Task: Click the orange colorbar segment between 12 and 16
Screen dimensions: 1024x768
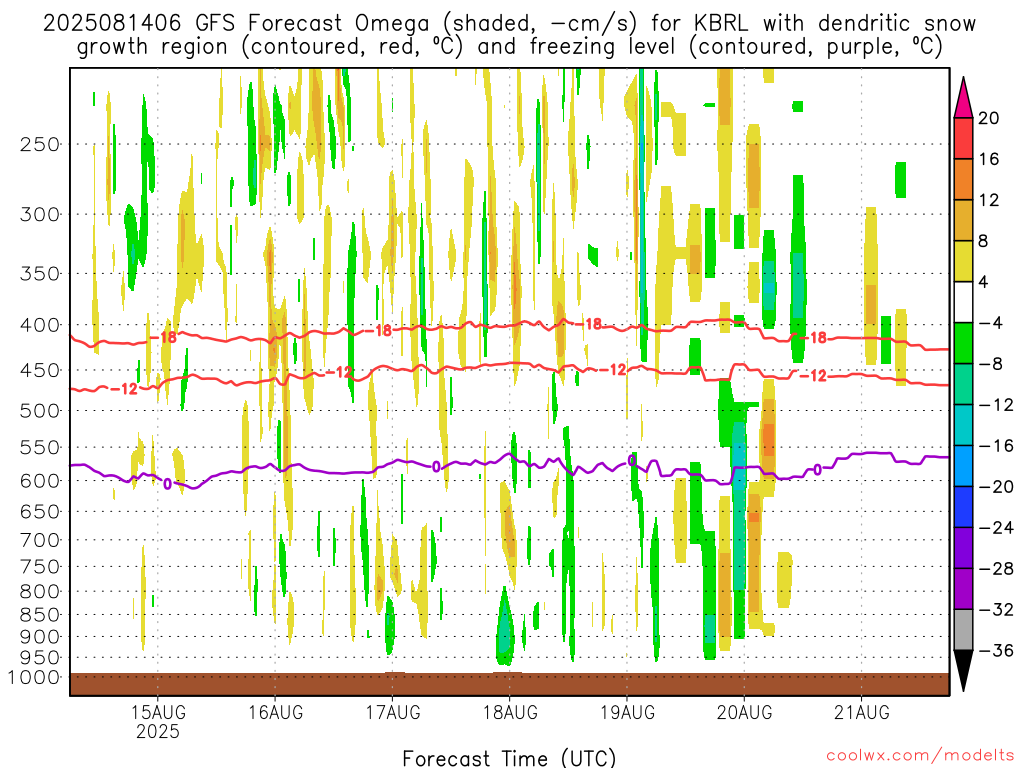Action: (x=963, y=180)
